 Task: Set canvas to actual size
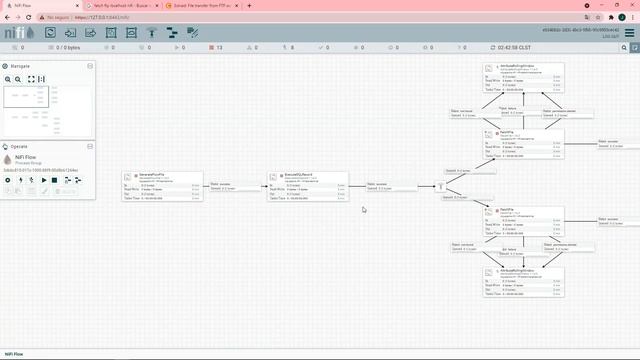[41, 79]
